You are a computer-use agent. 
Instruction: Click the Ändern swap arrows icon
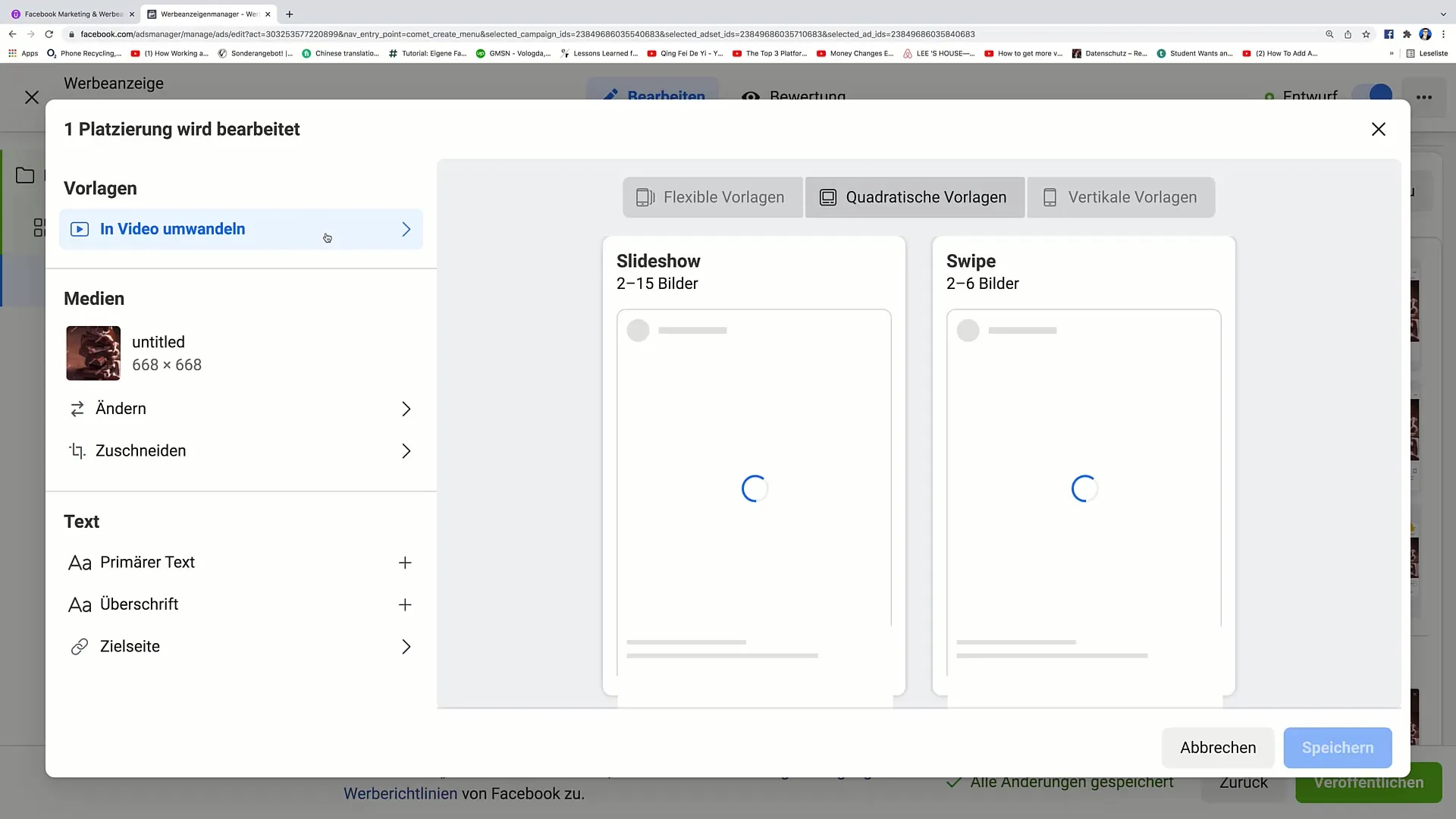click(77, 409)
